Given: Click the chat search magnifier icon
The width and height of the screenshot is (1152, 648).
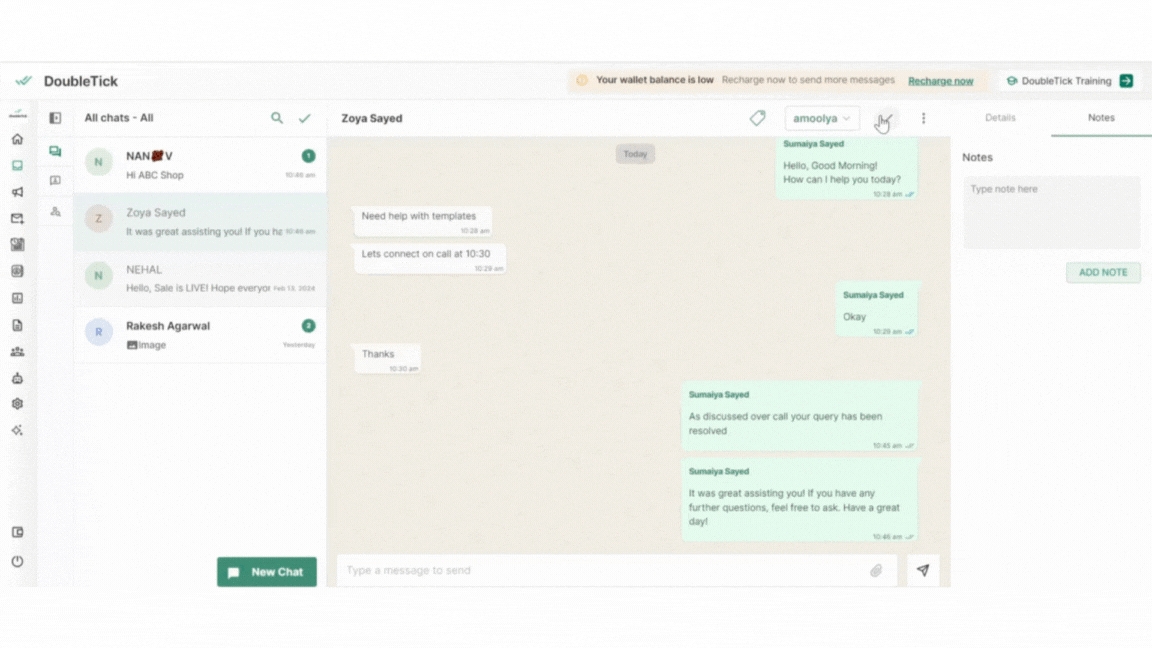Looking at the screenshot, I should click(x=277, y=118).
